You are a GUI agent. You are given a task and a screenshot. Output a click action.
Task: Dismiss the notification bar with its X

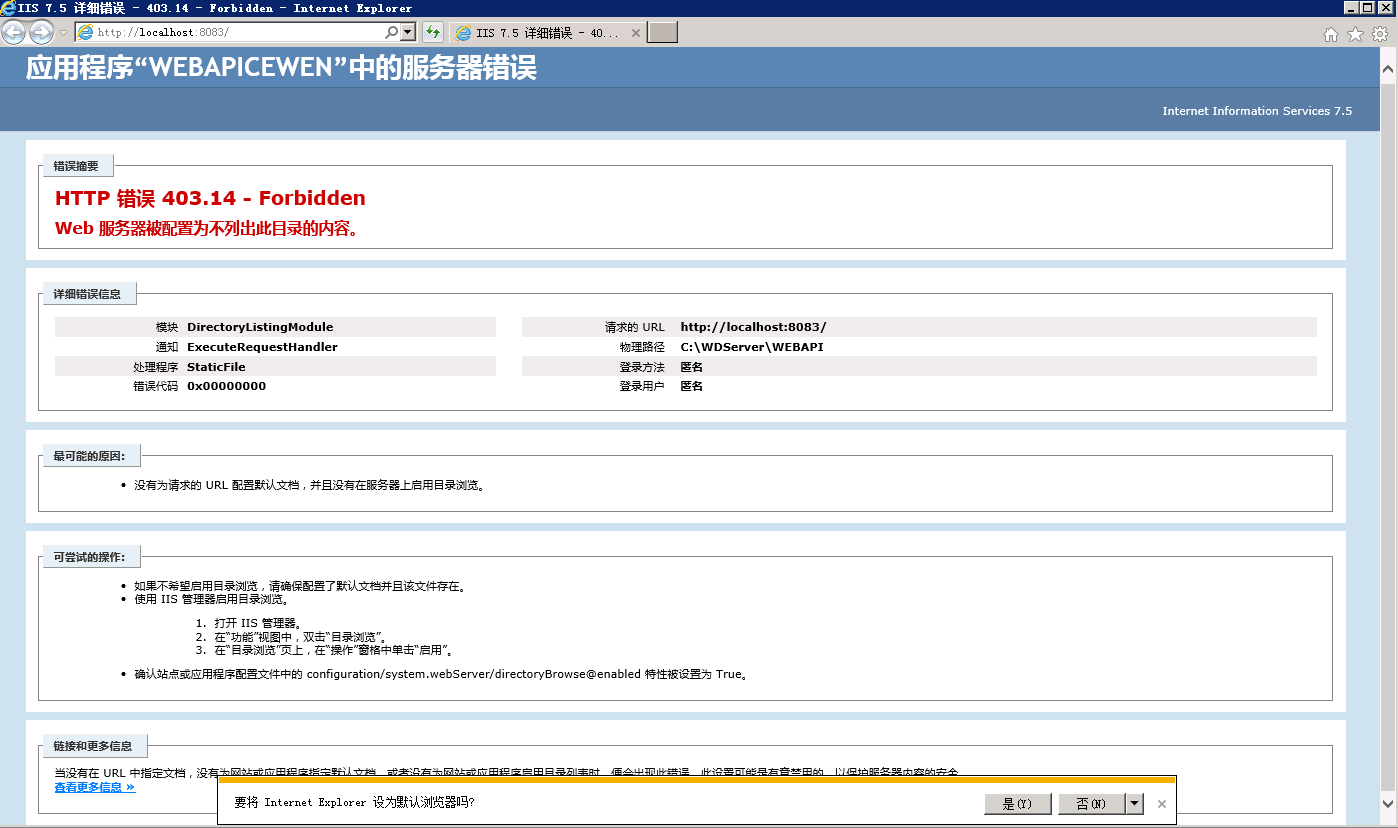(x=1161, y=803)
